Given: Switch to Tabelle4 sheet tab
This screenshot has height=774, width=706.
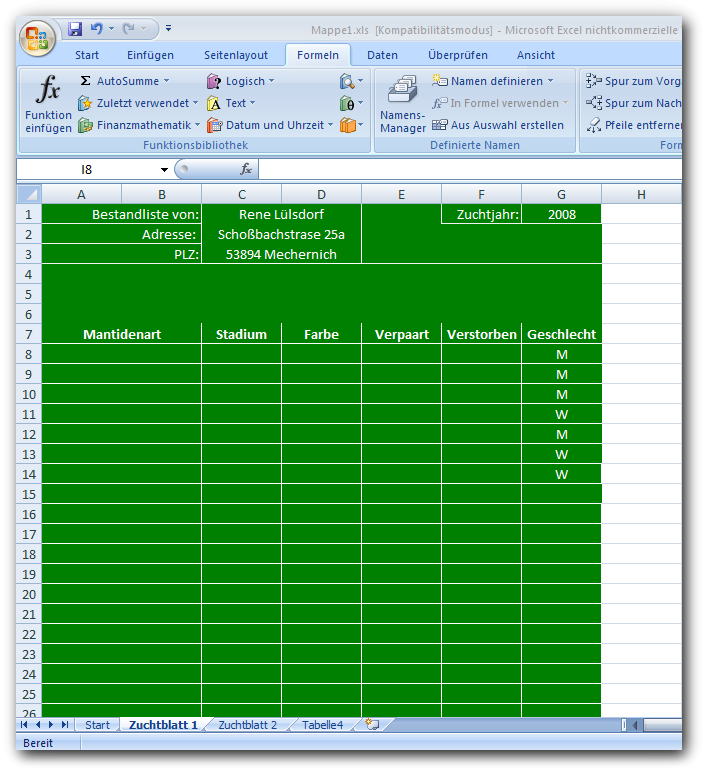Looking at the screenshot, I should [x=322, y=725].
